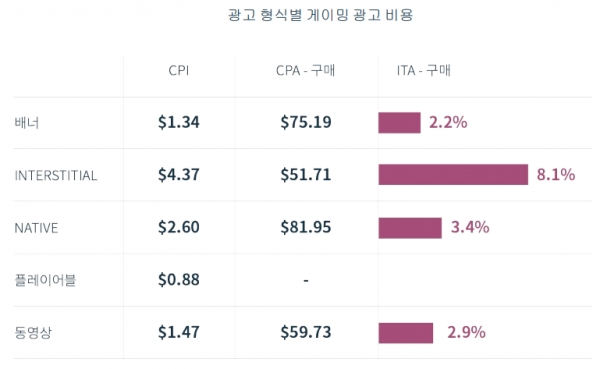The image size is (600, 369).
Task: Click the 2.9% video ITA bar
Action: tap(406, 333)
